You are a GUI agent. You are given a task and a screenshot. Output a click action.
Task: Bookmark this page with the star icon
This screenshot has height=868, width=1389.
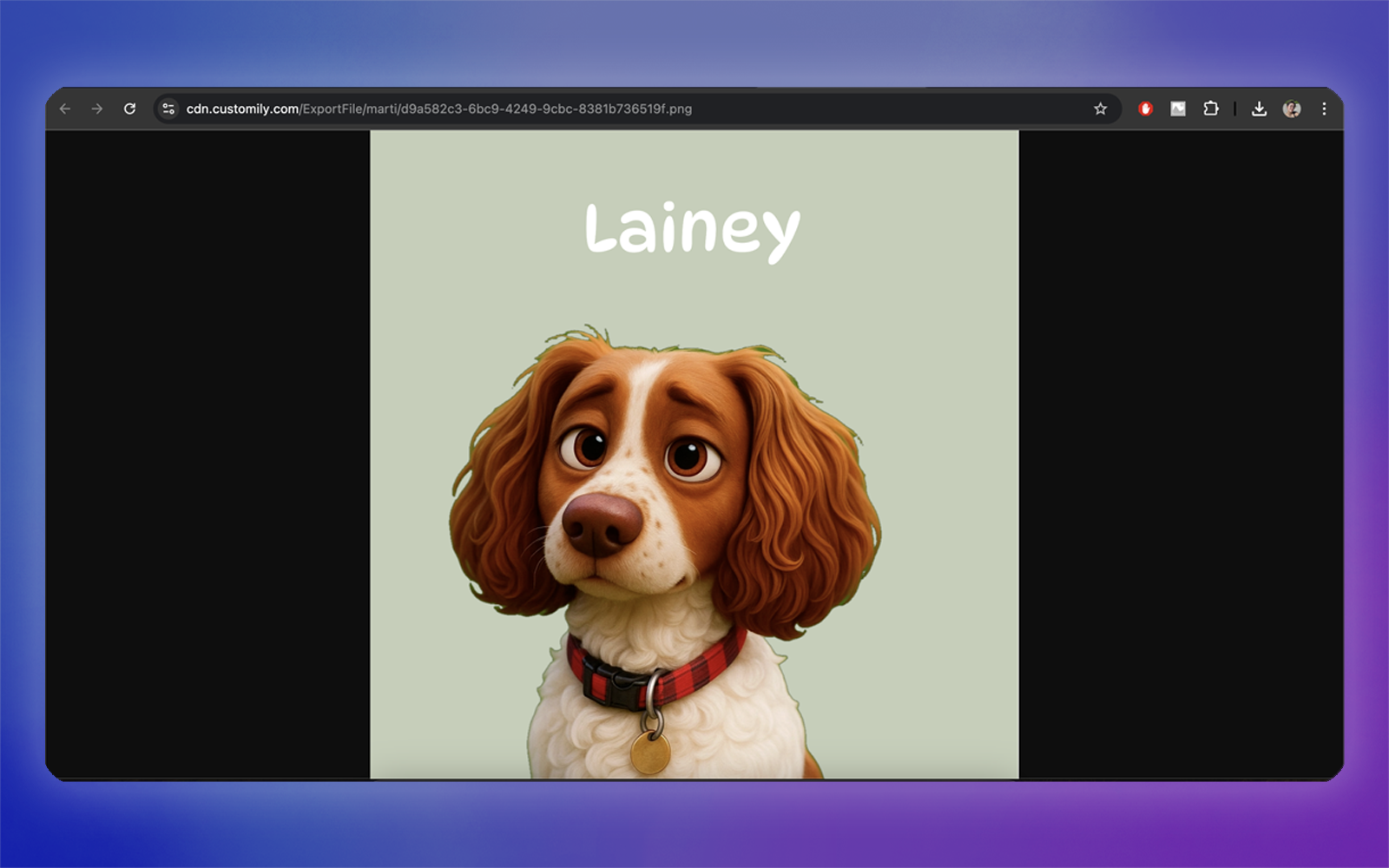click(x=1100, y=108)
